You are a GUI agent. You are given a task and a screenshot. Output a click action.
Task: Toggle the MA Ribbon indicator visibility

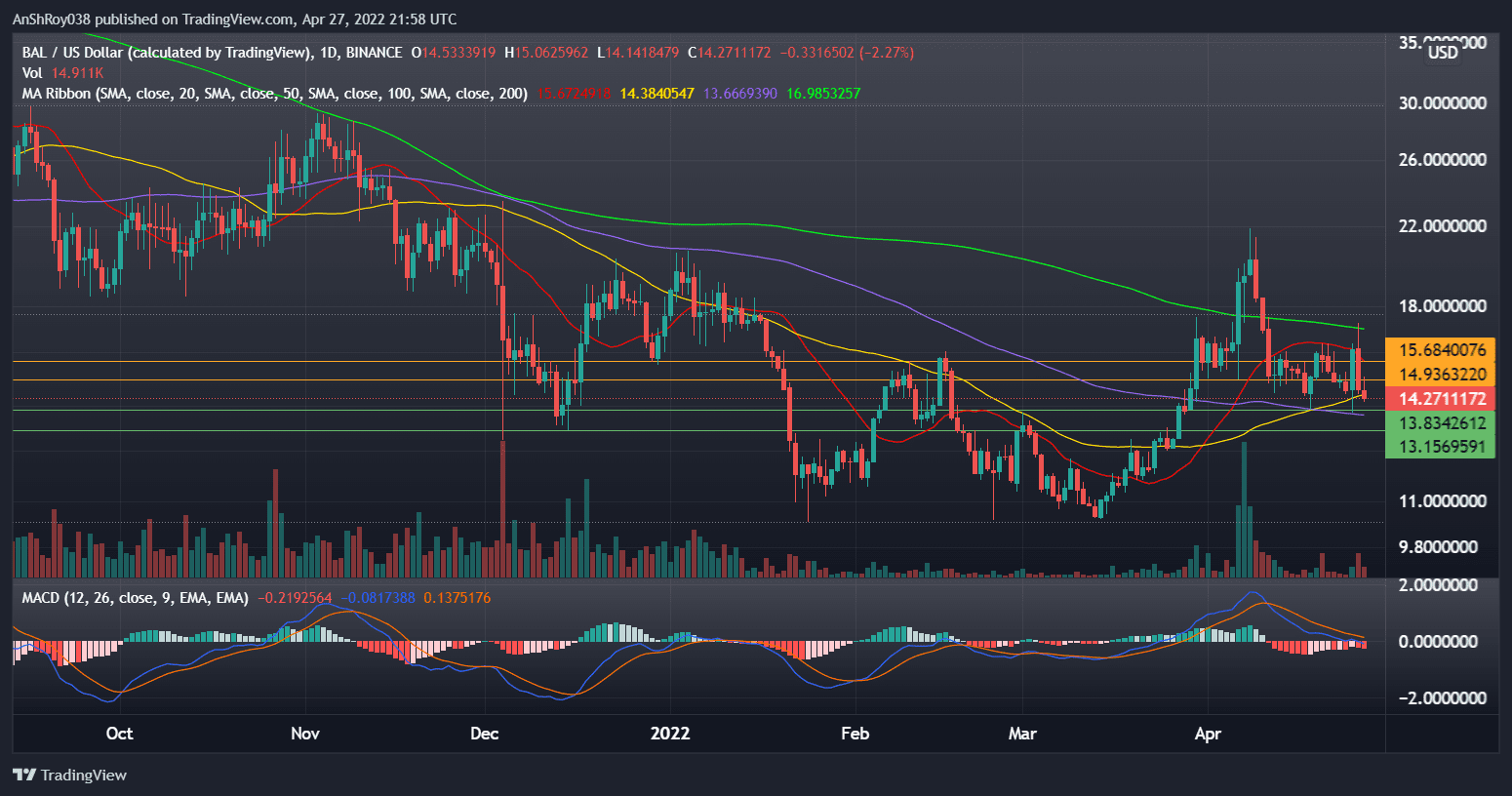57,94
